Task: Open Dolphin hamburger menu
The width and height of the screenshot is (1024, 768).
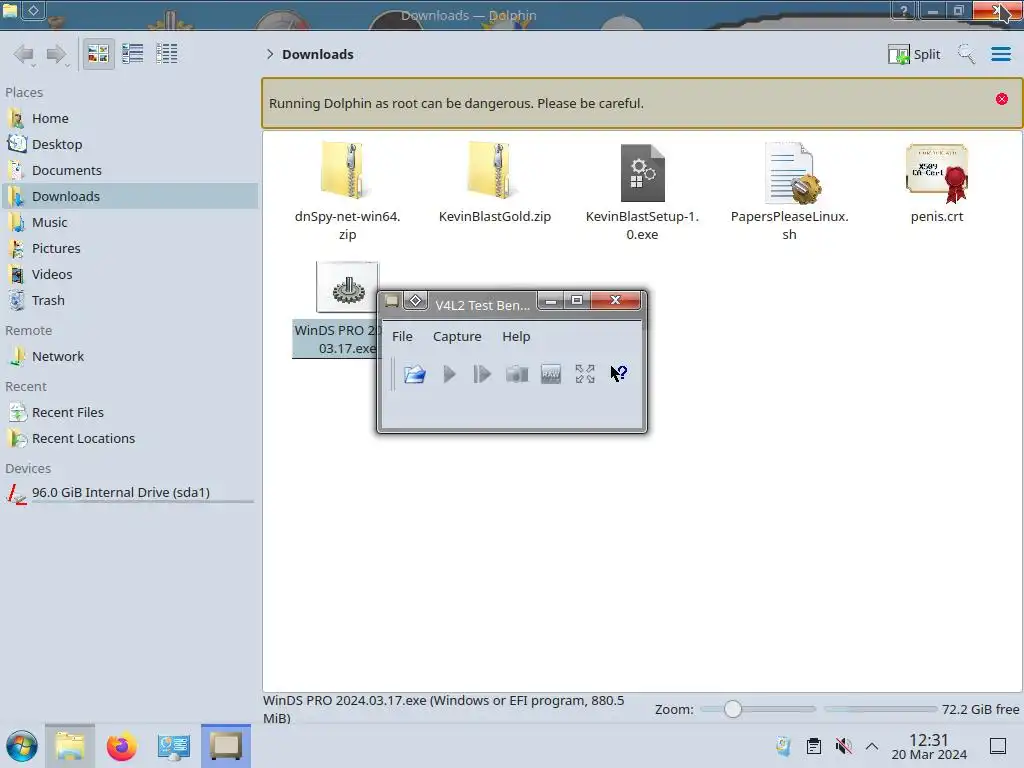Action: point(1001,54)
